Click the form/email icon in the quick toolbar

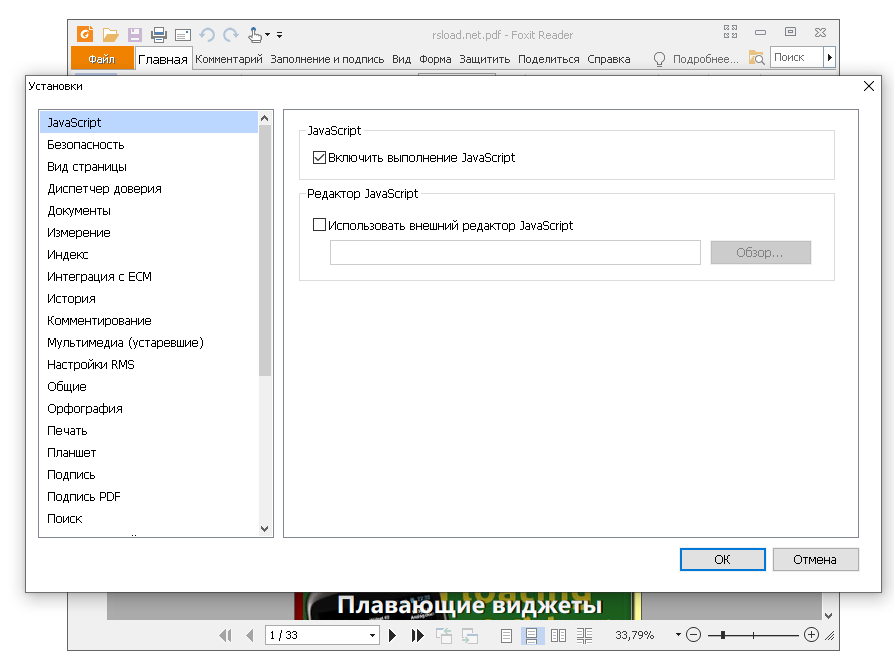pyautogui.click(x=182, y=35)
